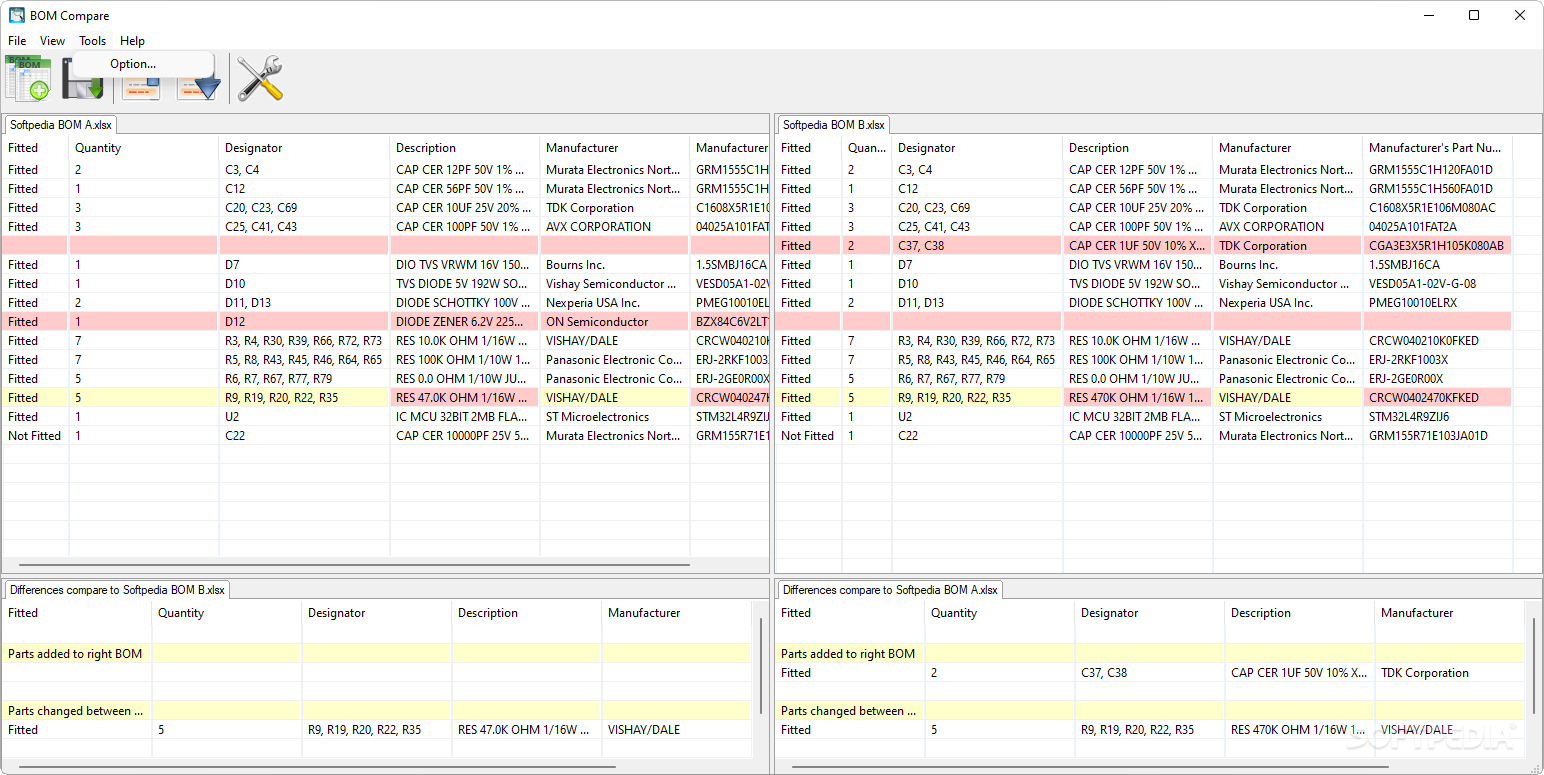
Task: Click horizontal scrollbar of right differences pane
Action: coord(1088,767)
